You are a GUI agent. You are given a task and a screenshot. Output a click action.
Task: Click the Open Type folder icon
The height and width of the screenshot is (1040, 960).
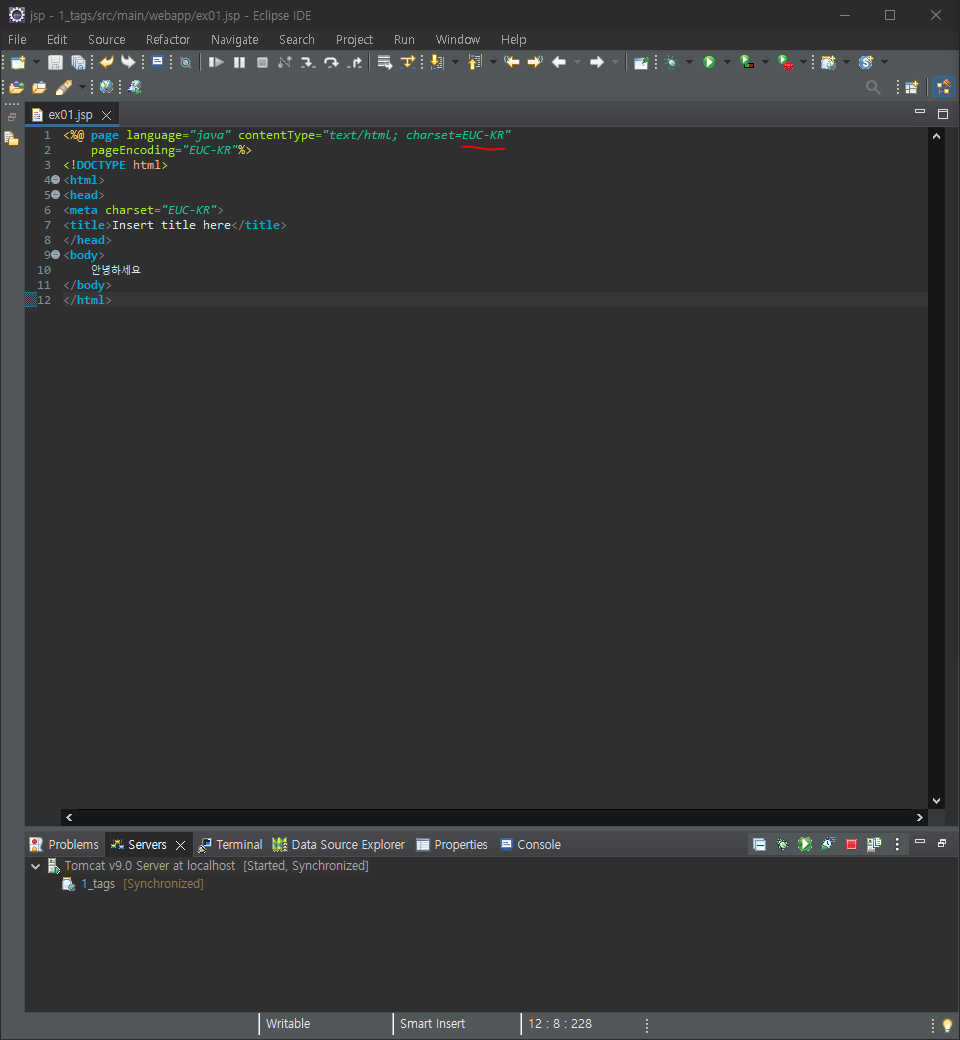(17, 87)
